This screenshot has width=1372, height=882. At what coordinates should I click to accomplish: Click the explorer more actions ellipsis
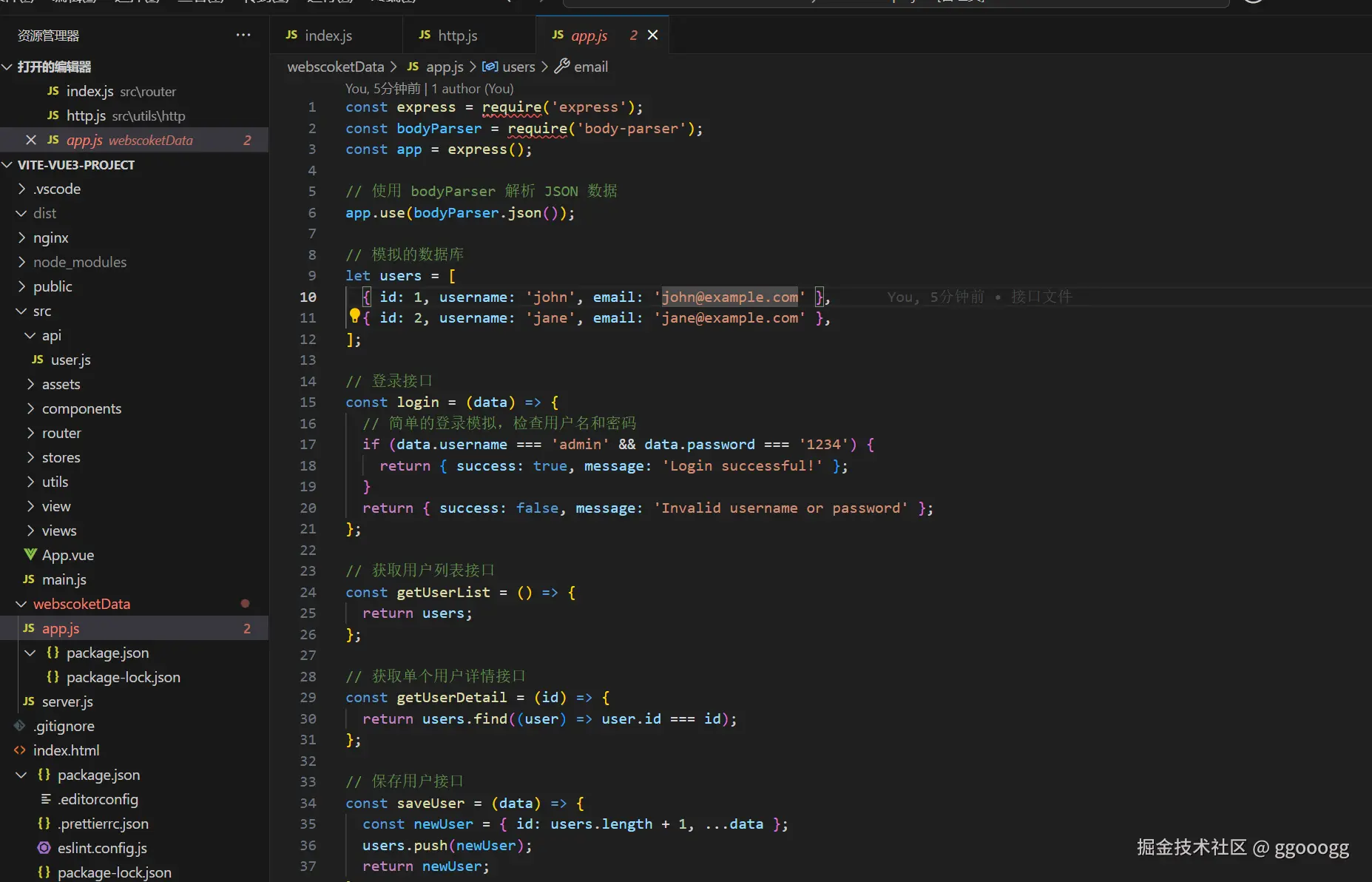(243, 35)
